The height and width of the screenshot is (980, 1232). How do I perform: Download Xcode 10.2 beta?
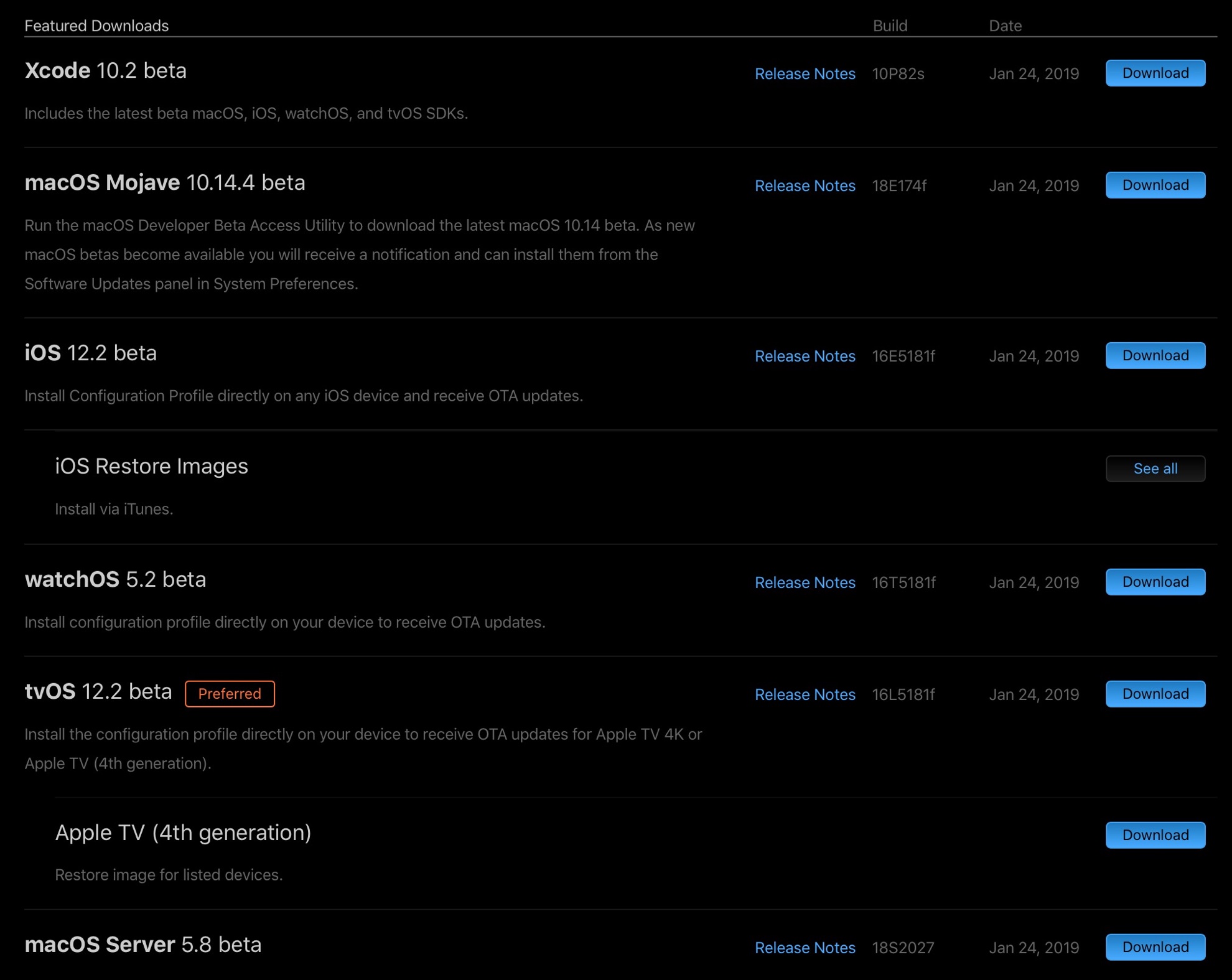(x=1155, y=73)
